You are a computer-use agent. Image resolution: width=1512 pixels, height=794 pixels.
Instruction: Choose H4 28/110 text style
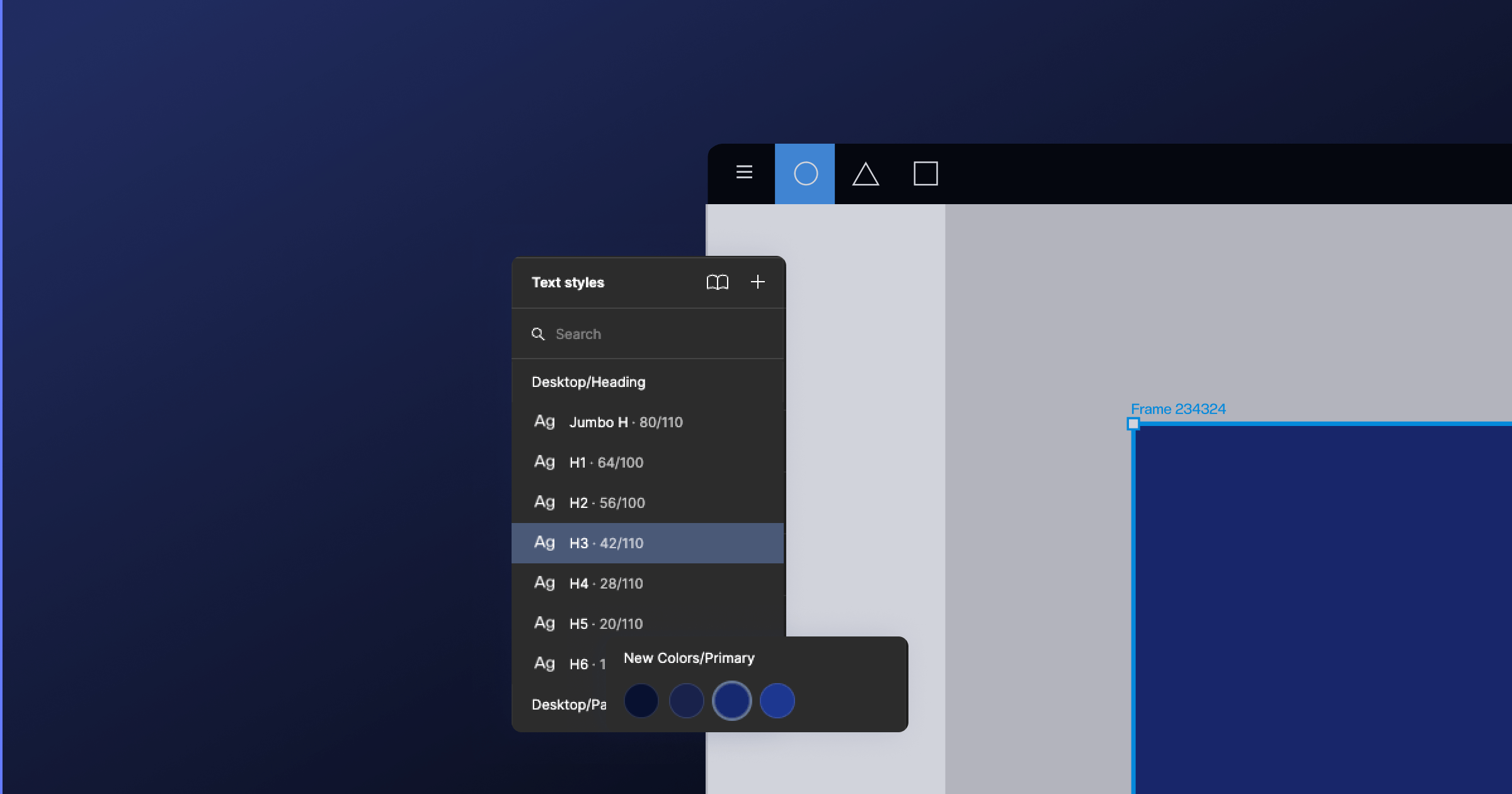click(648, 584)
